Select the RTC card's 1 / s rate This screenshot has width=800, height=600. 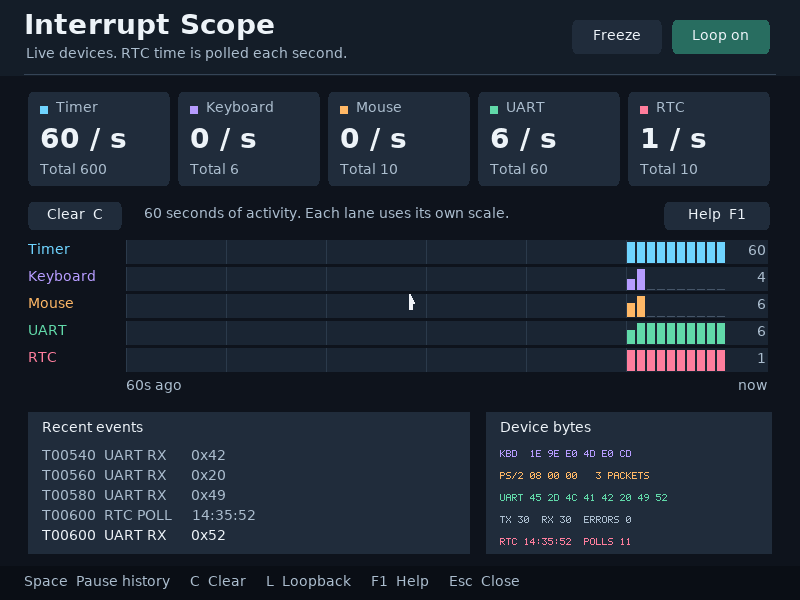point(673,138)
